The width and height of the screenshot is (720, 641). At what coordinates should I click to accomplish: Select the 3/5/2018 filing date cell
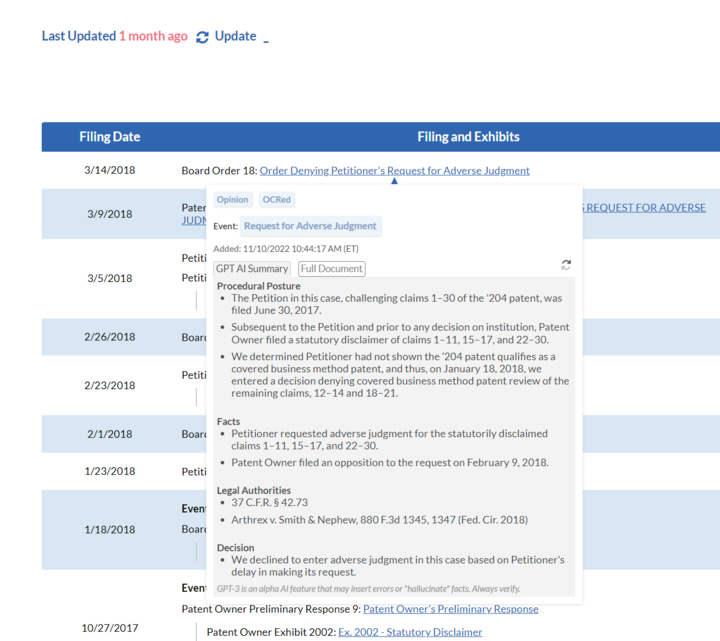pyautogui.click(x=110, y=278)
